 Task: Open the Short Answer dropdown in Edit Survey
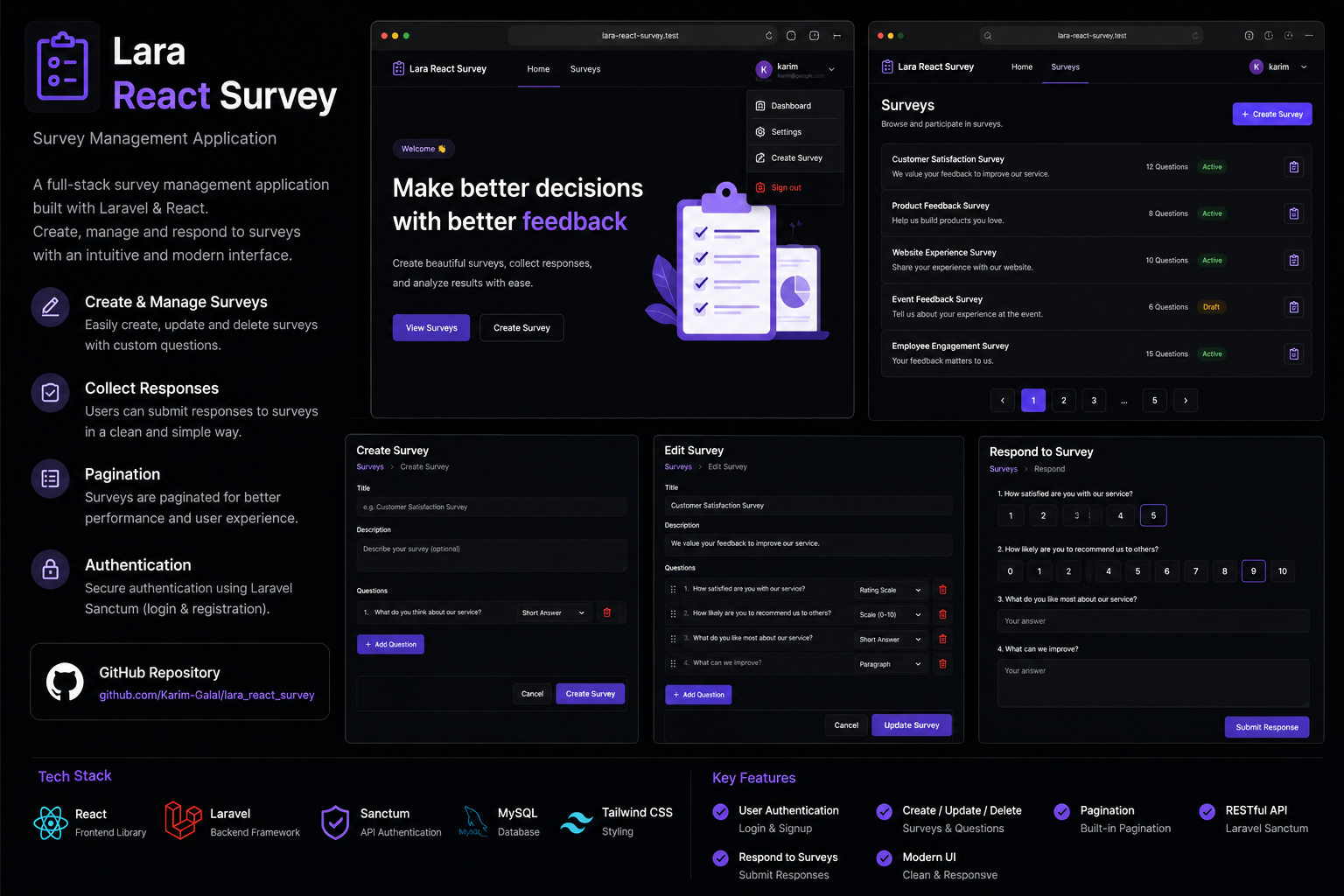[x=890, y=640]
